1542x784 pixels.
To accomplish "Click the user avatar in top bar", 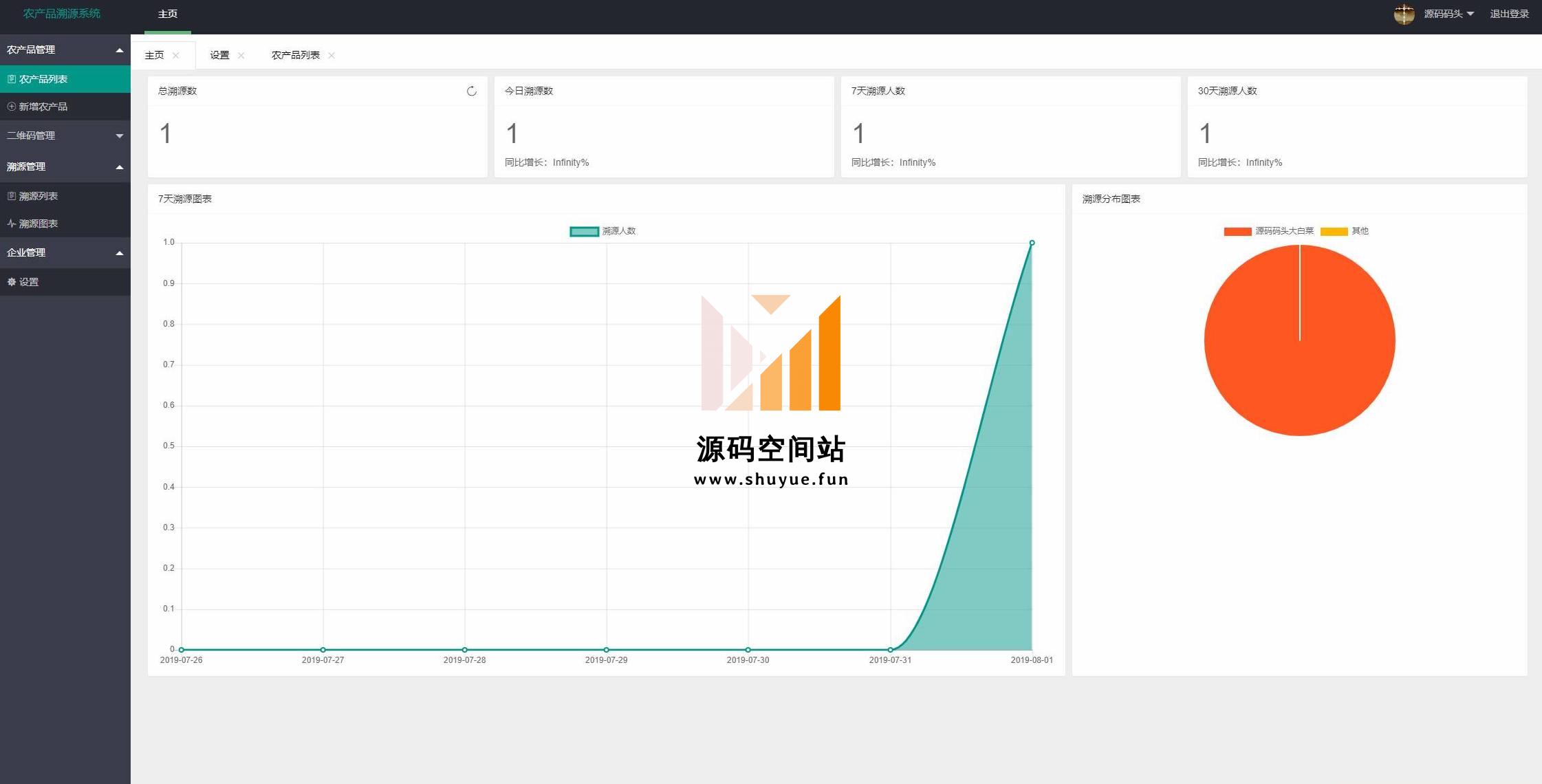I will point(1404,14).
